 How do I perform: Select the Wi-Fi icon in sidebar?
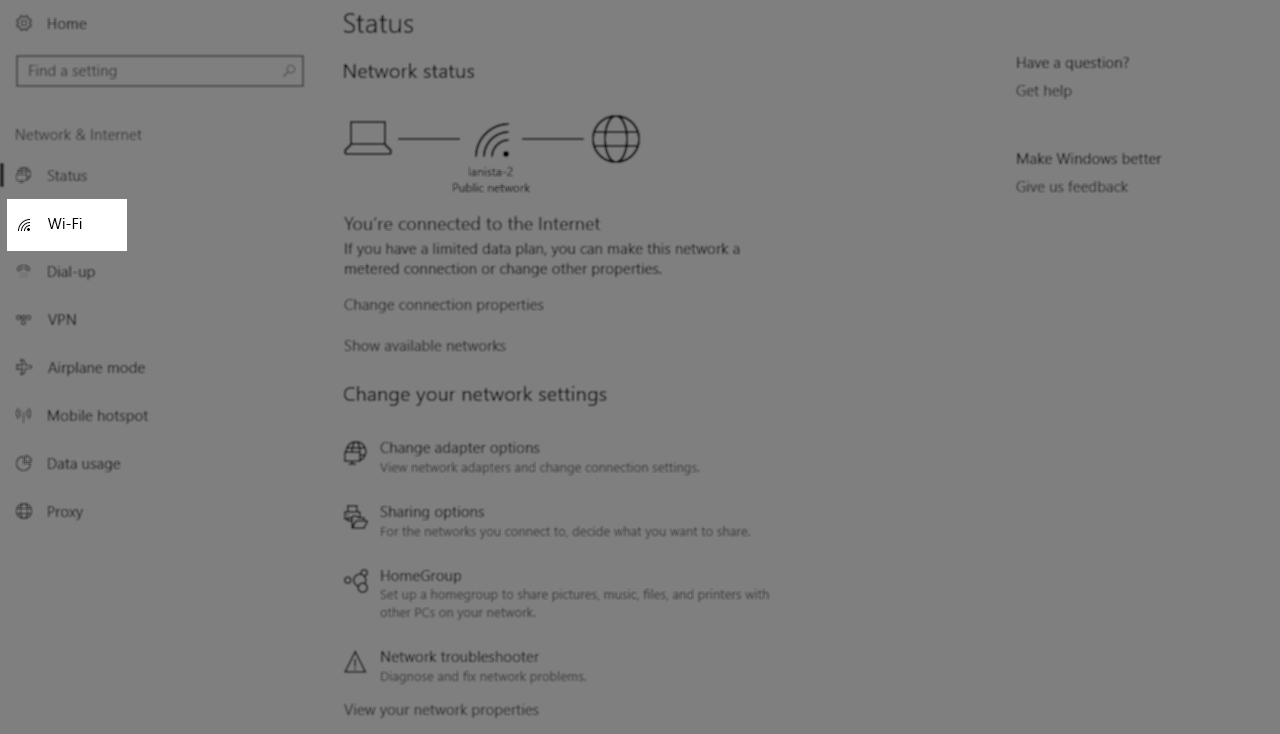tap(25, 224)
